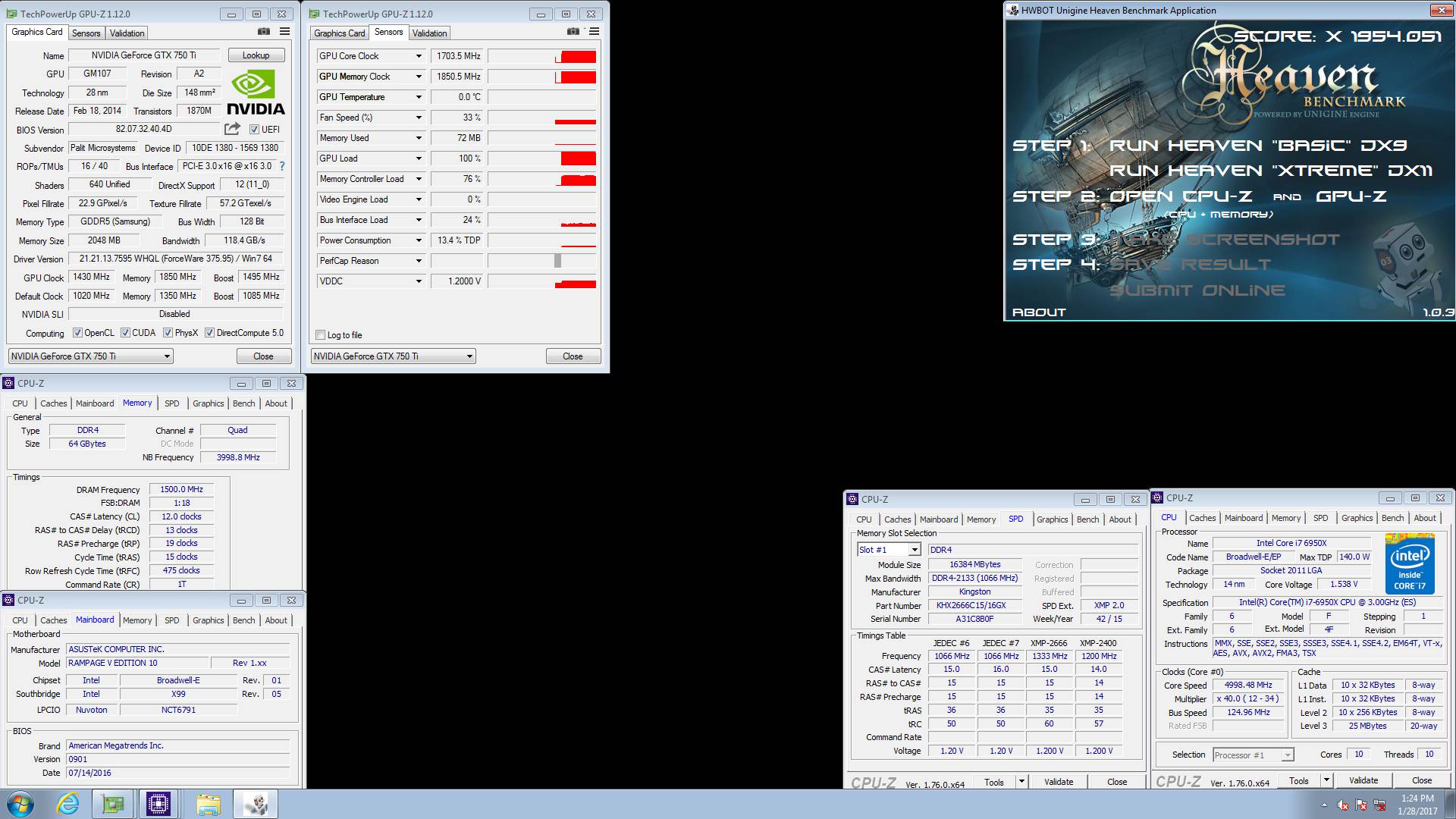Screen dimensions: 1456x819
Task: Click About in HWBOT Heaven window
Action: point(1039,312)
